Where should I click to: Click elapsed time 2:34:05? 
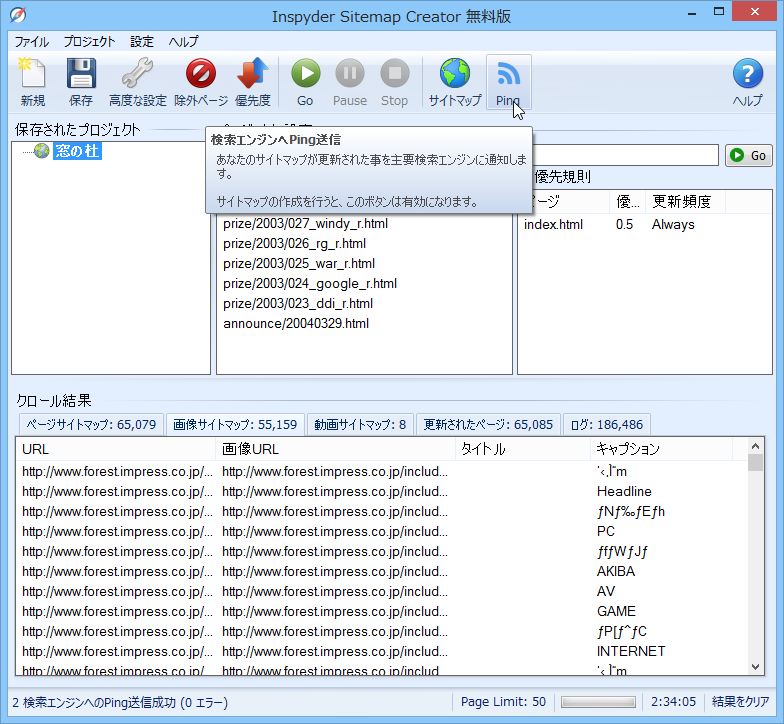(673, 702)
